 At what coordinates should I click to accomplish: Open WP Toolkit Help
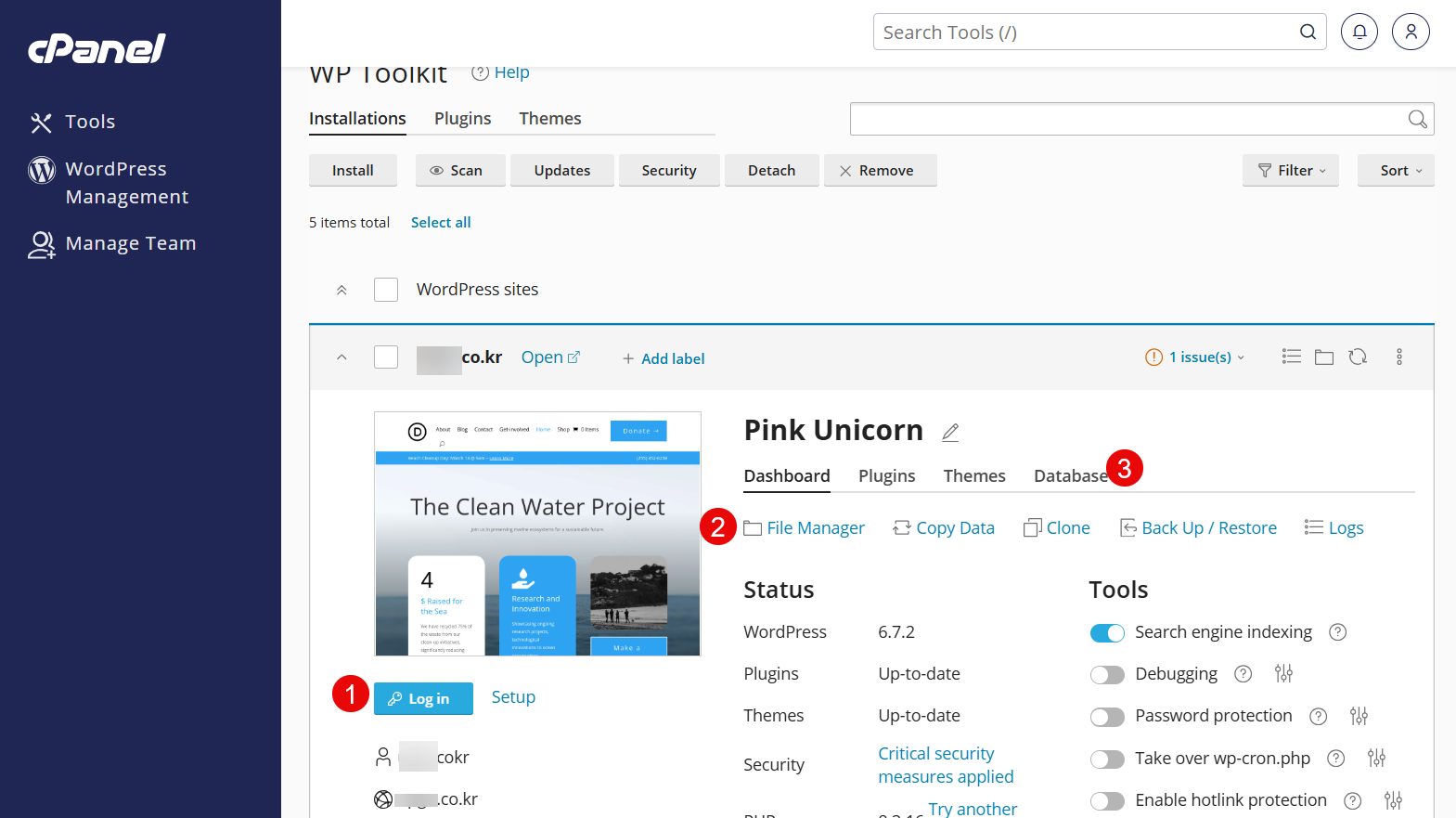coord(500,72)
